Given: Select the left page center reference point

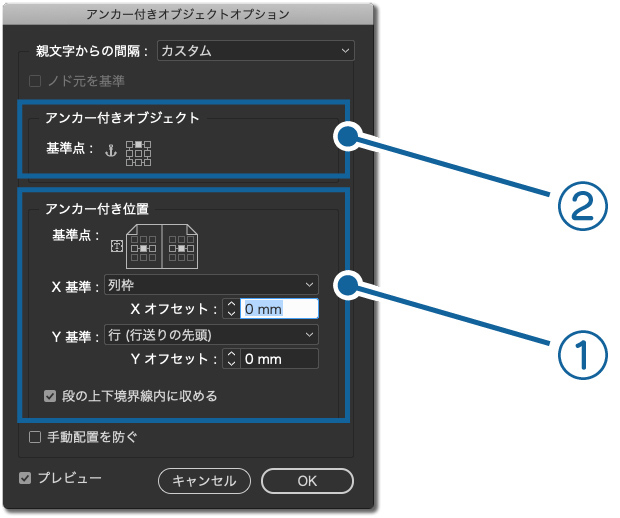Looking at the screenshot, I should (x=143, y=248).
